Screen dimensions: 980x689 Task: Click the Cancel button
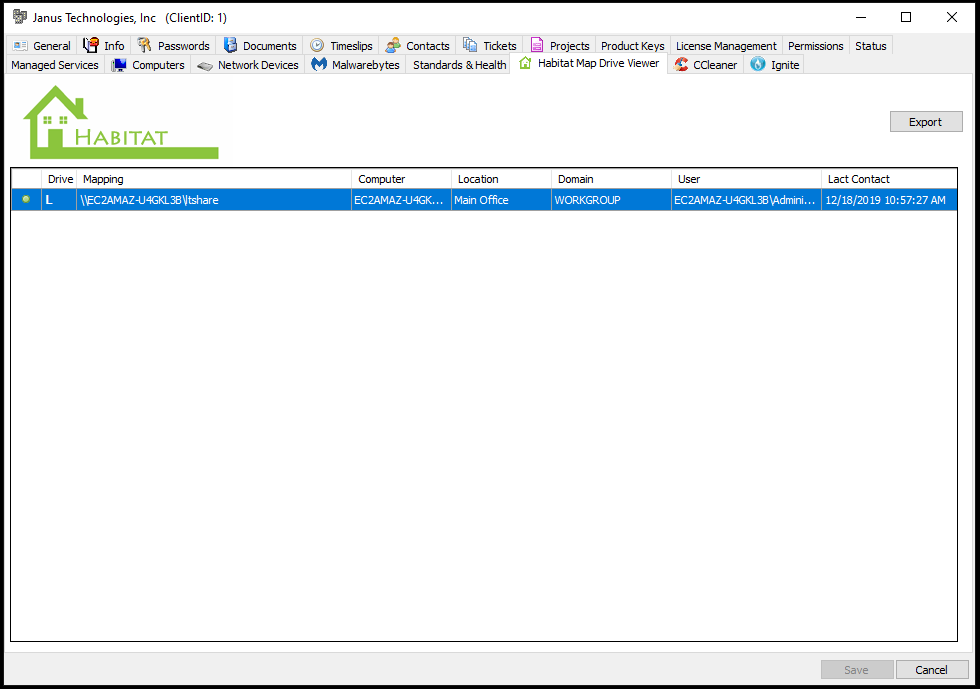pyautogui.click(x=931, y=670)
